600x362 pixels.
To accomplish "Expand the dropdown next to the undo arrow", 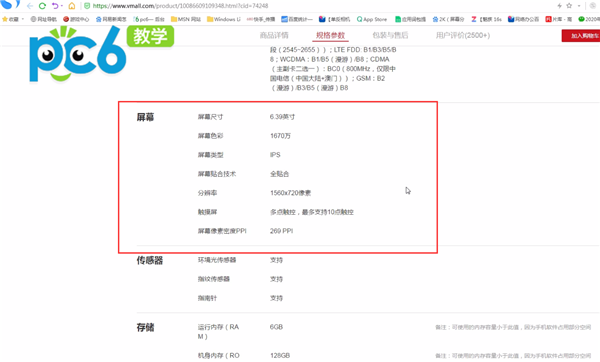I will point(62,6).
